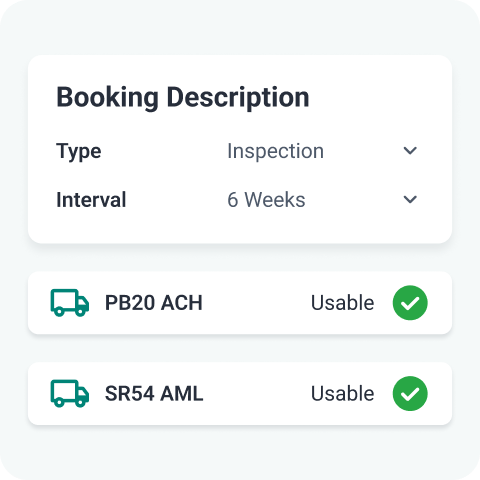
Task: Click blank background below SR54 AML card
Action: click(240, 452)
